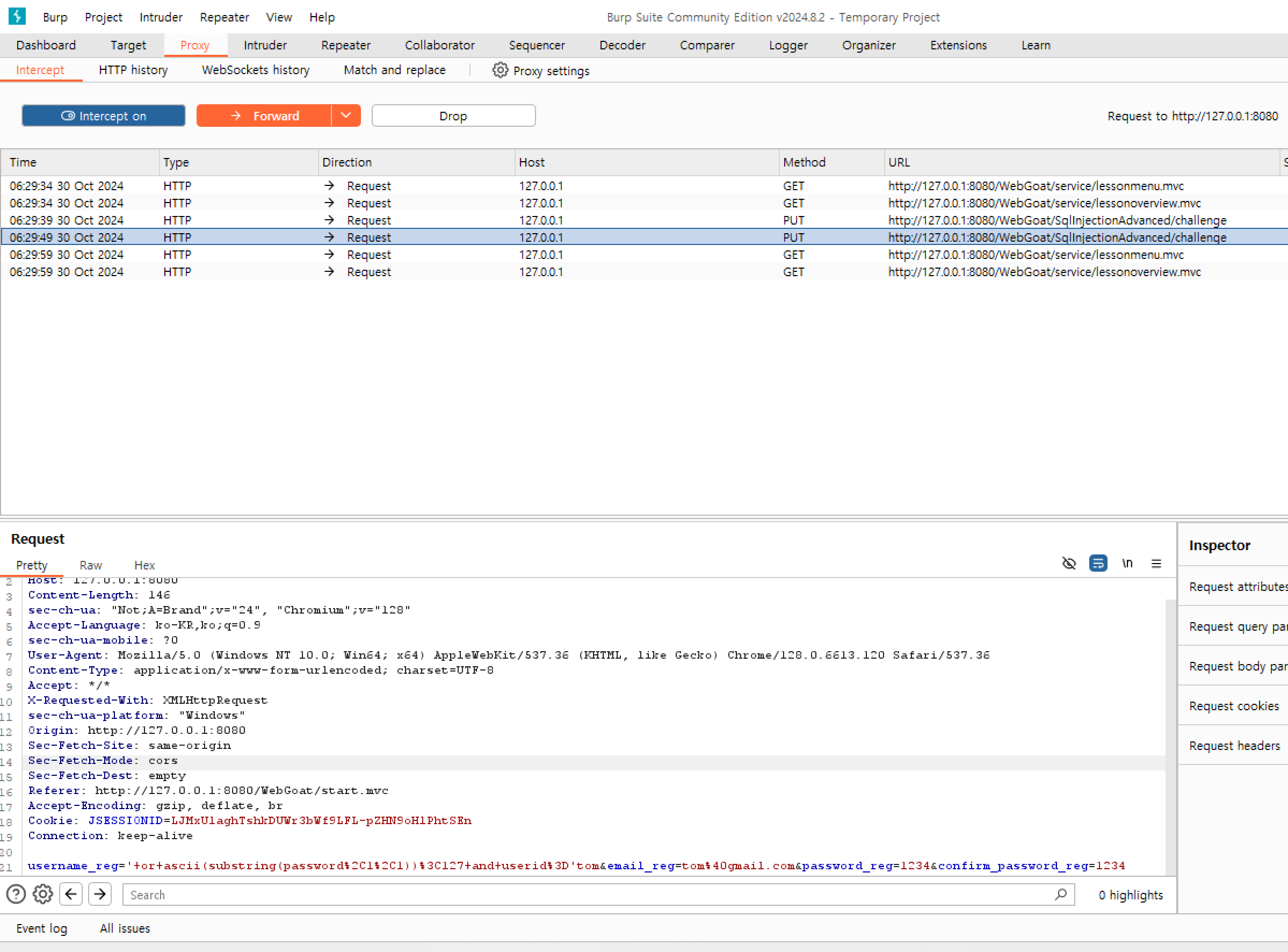Screen dimensions: 1288x952
Task: Sort the table by Time column header
Action: (80, 162)
